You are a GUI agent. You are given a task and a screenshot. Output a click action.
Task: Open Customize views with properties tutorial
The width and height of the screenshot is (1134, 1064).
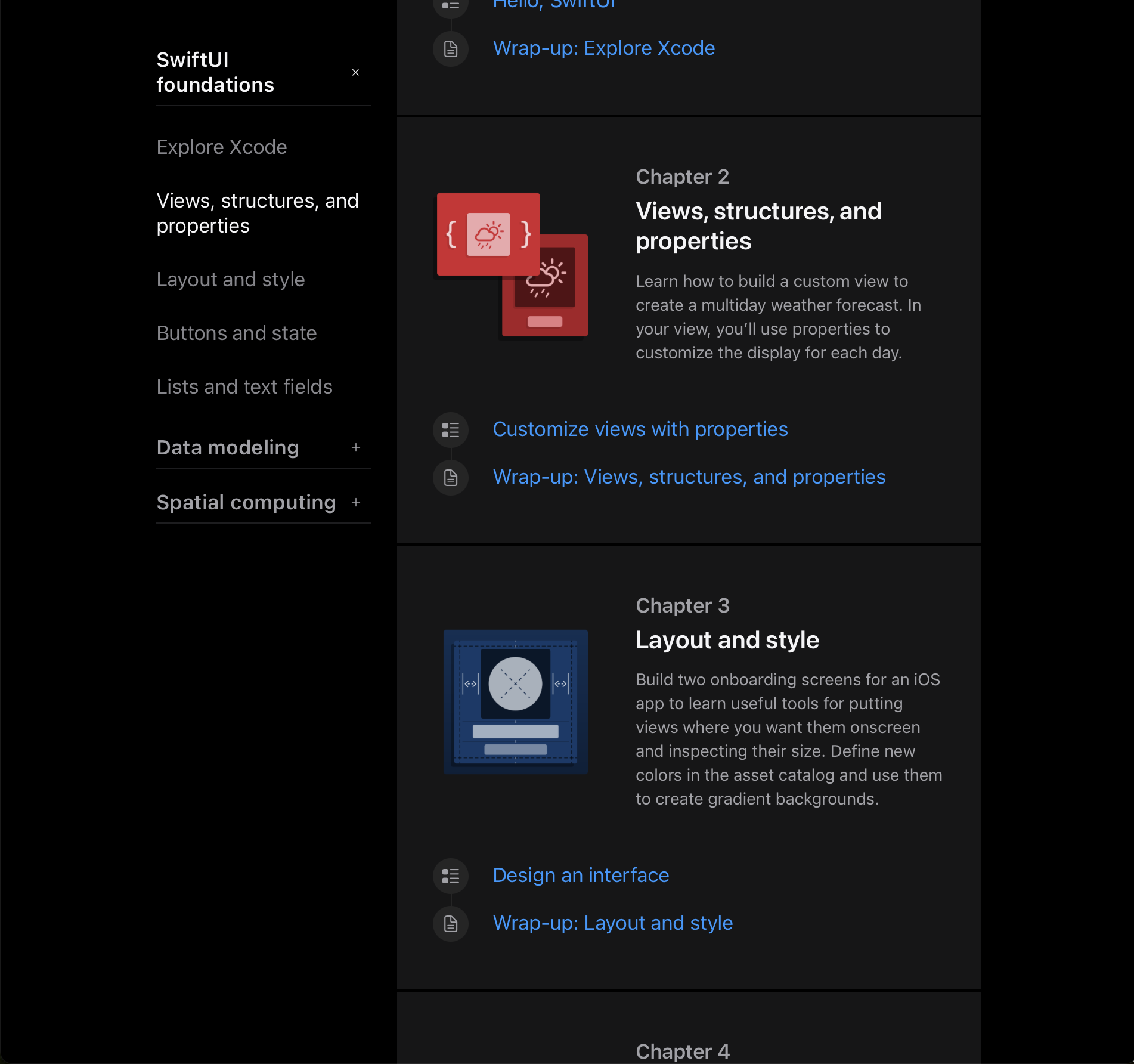640,429
